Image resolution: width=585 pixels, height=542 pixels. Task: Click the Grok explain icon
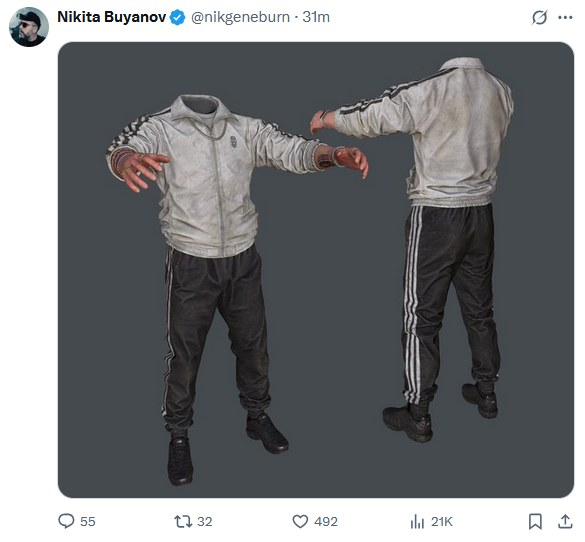539,18
